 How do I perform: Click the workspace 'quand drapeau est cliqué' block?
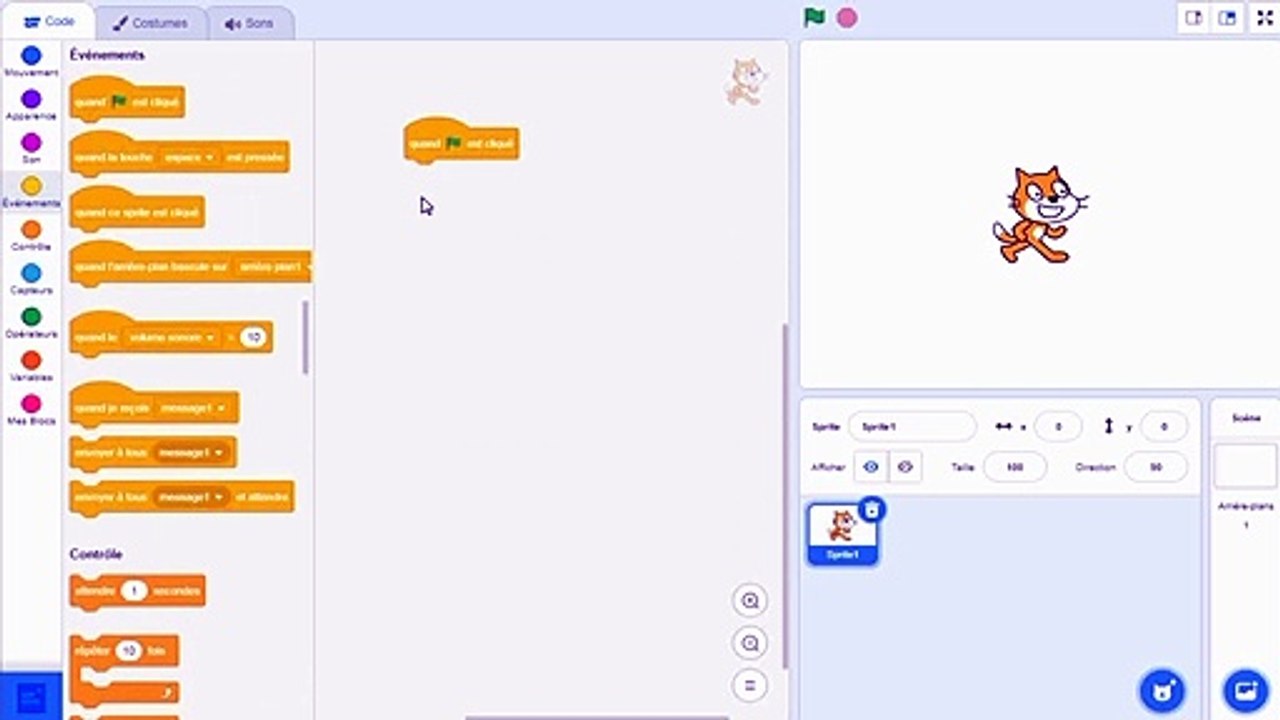[461, 143]
